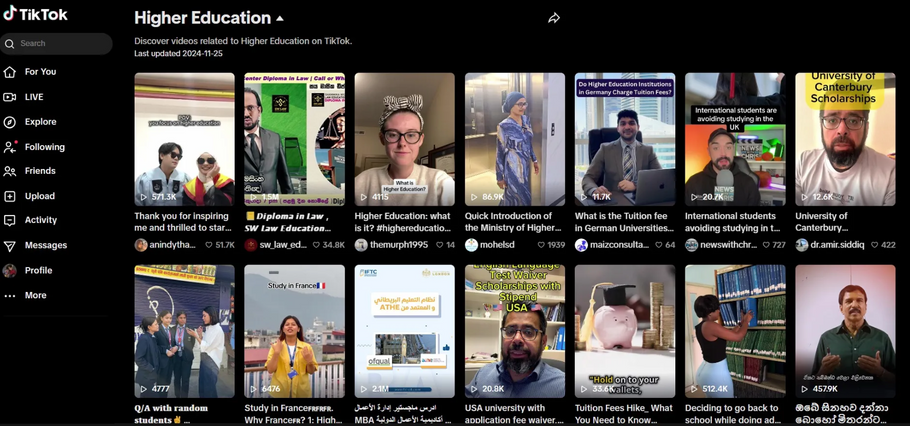Click caption 'Q/A with random students'

[x=171, y=414]
